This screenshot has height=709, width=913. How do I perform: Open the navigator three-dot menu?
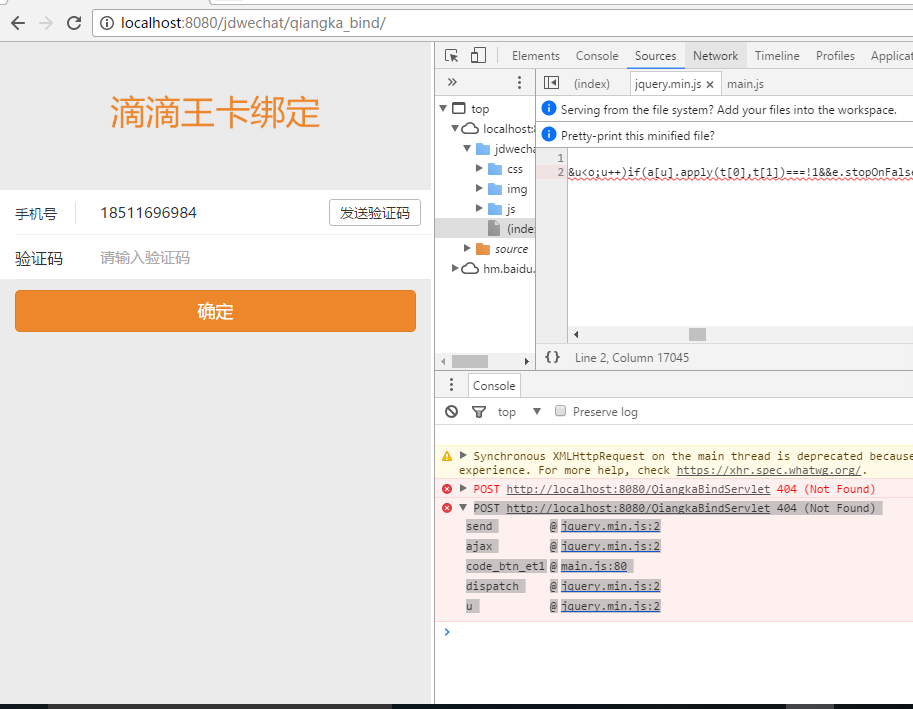click(x=519, y=83)
